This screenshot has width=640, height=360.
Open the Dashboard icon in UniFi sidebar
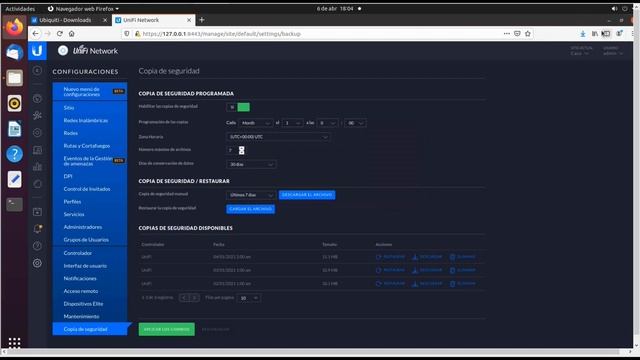point(37,99)
